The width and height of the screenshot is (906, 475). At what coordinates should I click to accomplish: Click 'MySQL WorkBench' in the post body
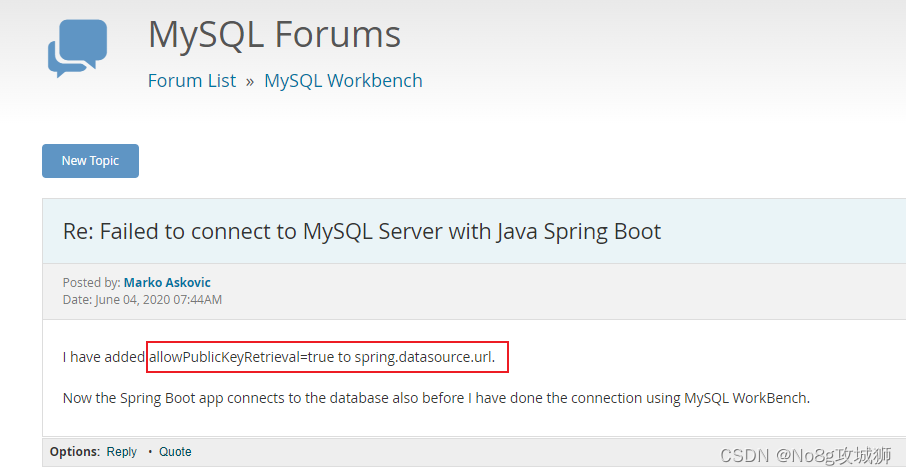(745, 398)
